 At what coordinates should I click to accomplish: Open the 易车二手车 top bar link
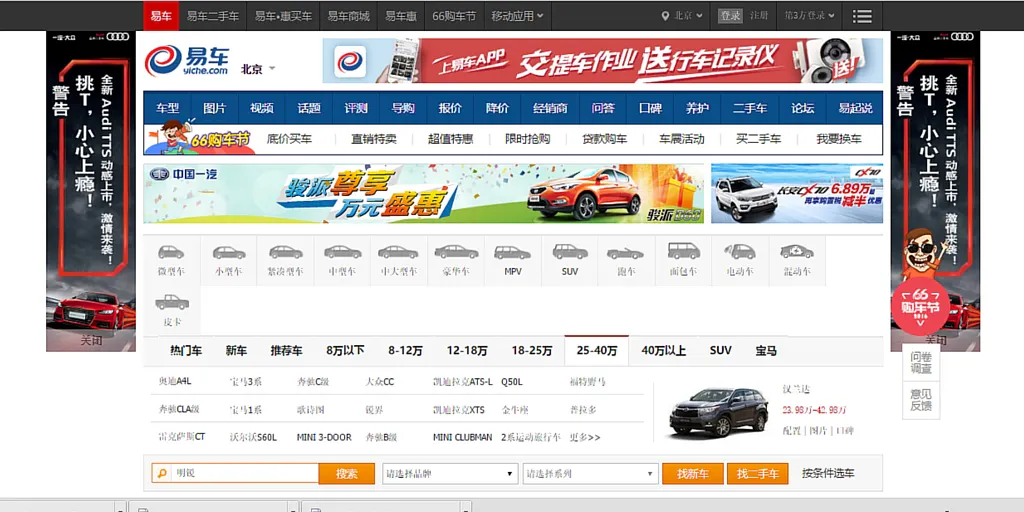pos(213,16)
